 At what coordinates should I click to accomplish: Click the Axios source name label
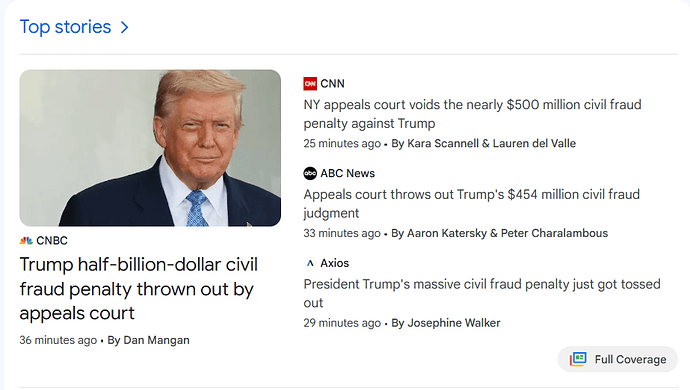pos(334,263)
